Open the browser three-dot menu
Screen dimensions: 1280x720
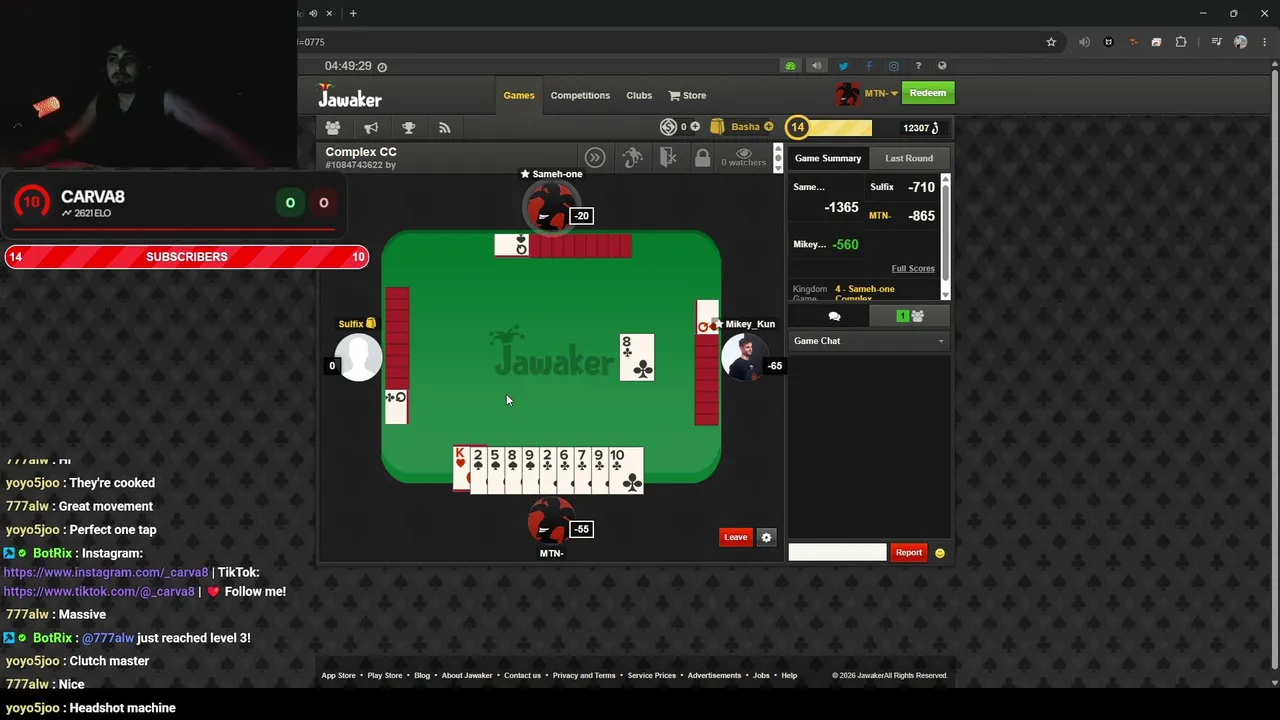(x=1265, y=42)
